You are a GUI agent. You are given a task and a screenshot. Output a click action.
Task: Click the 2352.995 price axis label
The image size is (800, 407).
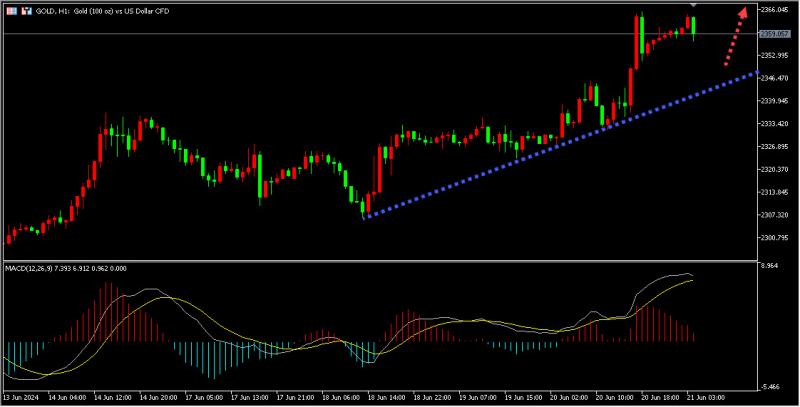(x=776, y=56)
